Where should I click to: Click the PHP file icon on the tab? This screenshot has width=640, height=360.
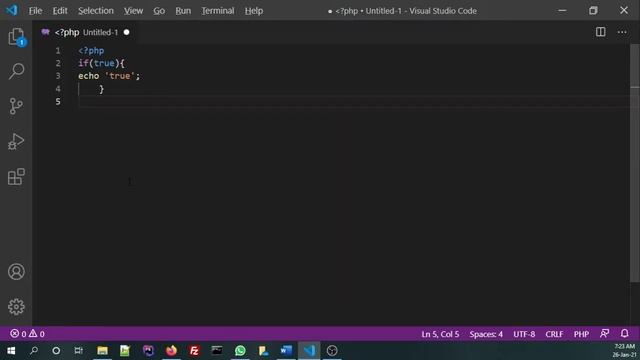[45, 32]
